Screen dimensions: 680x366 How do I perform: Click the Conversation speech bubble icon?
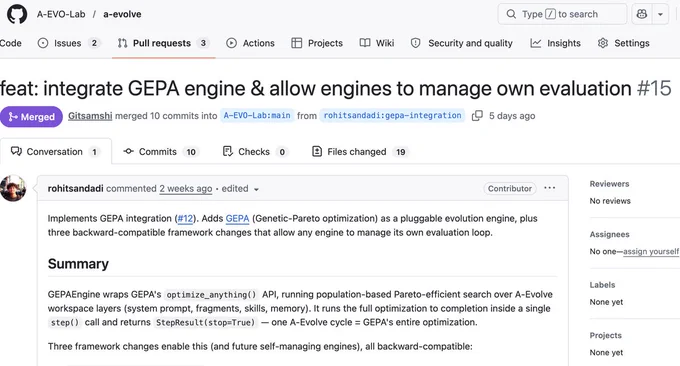[16, 151]
